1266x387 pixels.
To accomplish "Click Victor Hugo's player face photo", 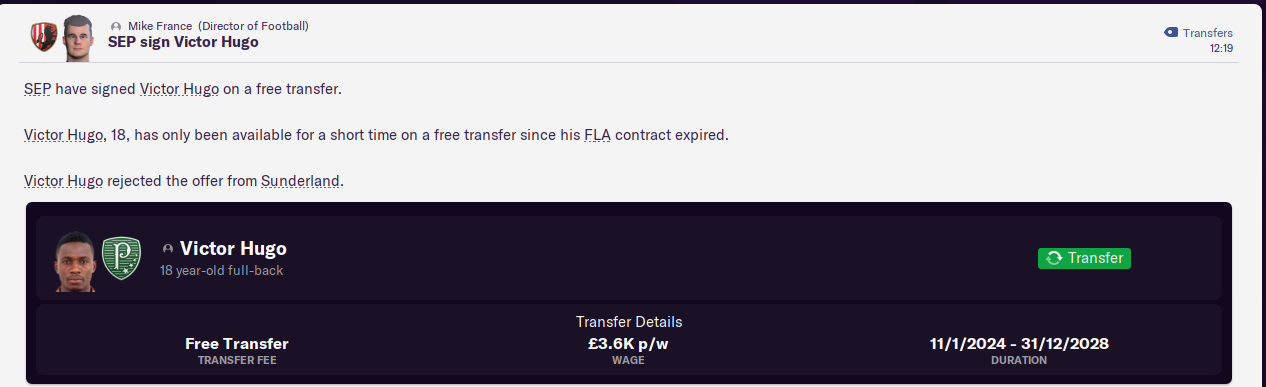I will click(75, 259).
